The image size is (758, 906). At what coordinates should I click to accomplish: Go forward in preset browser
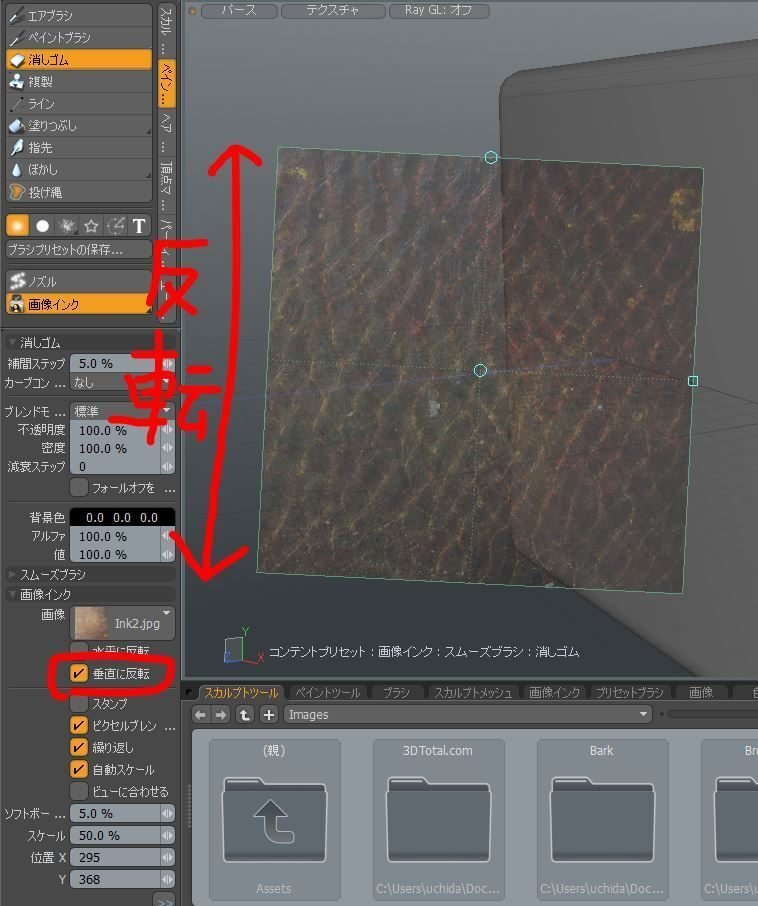click(x=221, y=715)
